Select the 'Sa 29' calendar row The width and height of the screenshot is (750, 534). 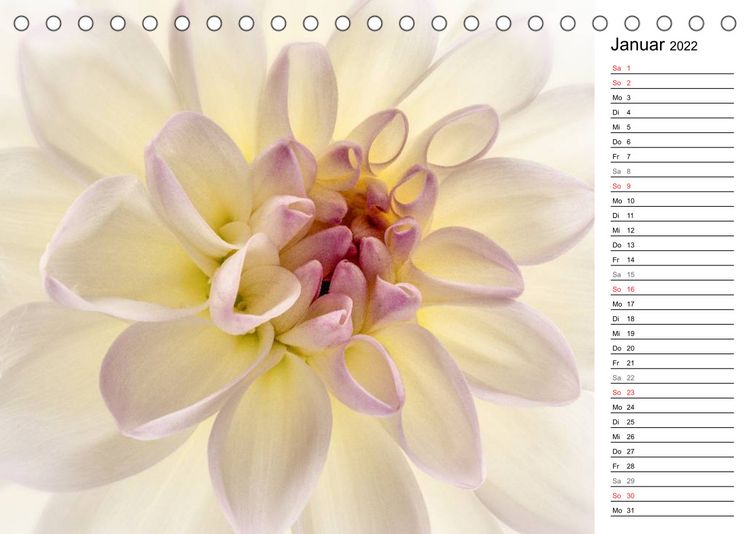click(x=672, y=481)
